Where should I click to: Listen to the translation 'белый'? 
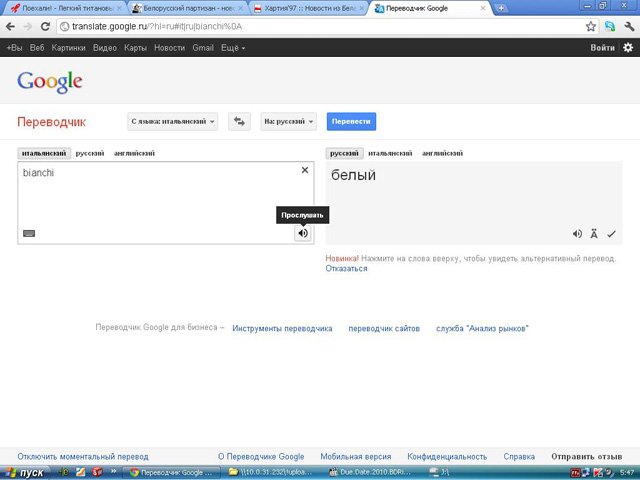pyautogui.click(x=577, y=234)
